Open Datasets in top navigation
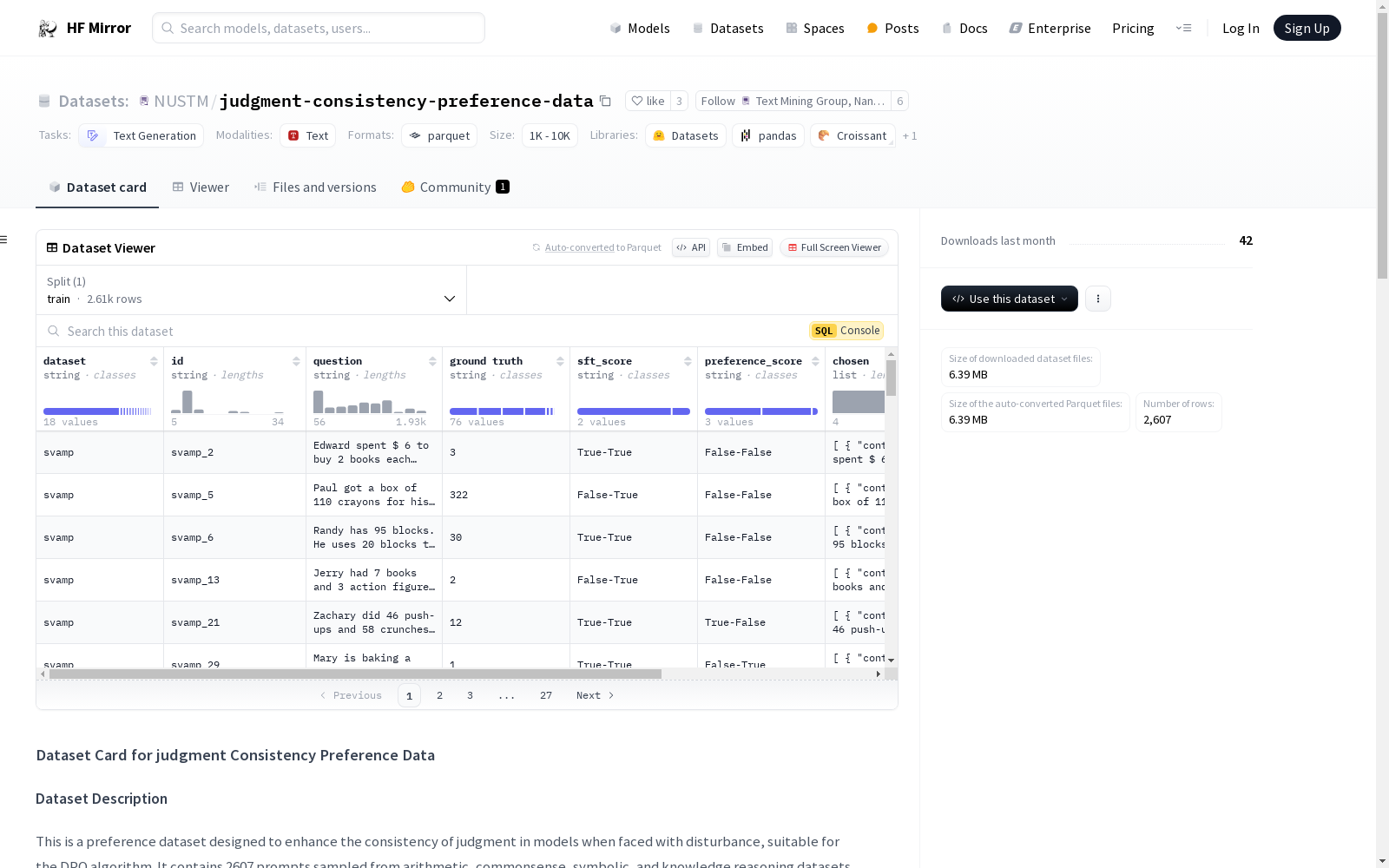The width and height of the screenshot is (1389, 868). [727, 29]
